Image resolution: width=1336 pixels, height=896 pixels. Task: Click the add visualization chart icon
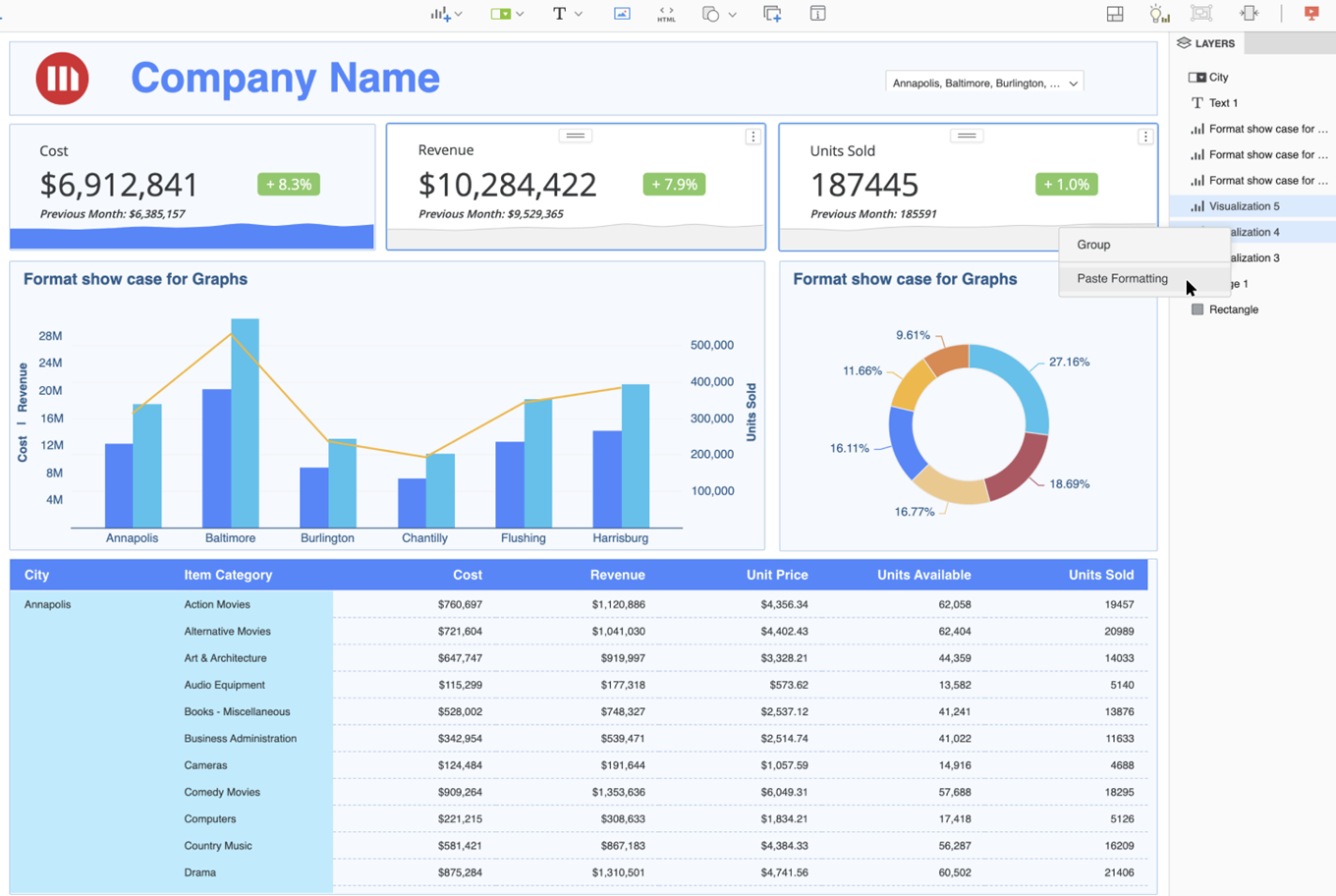tap(440, 14)
